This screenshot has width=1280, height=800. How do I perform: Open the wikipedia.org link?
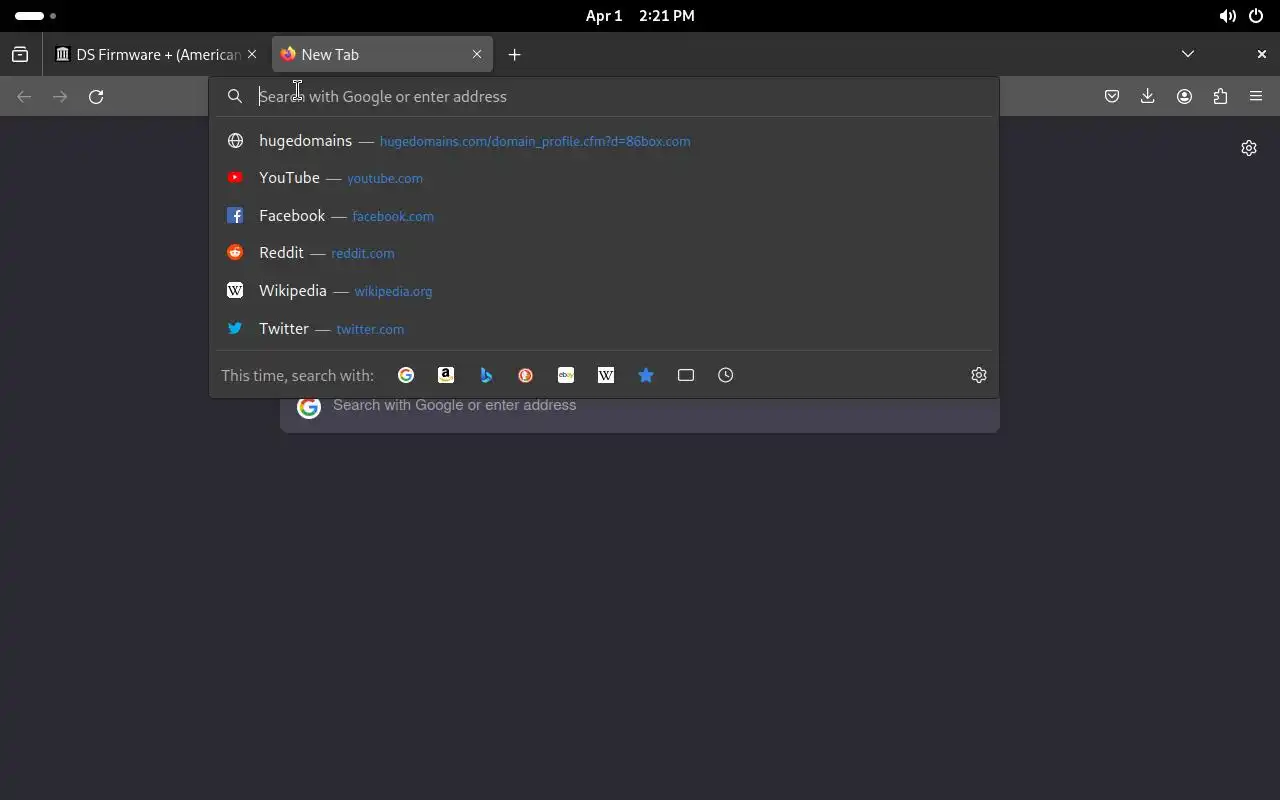[393, 292]
